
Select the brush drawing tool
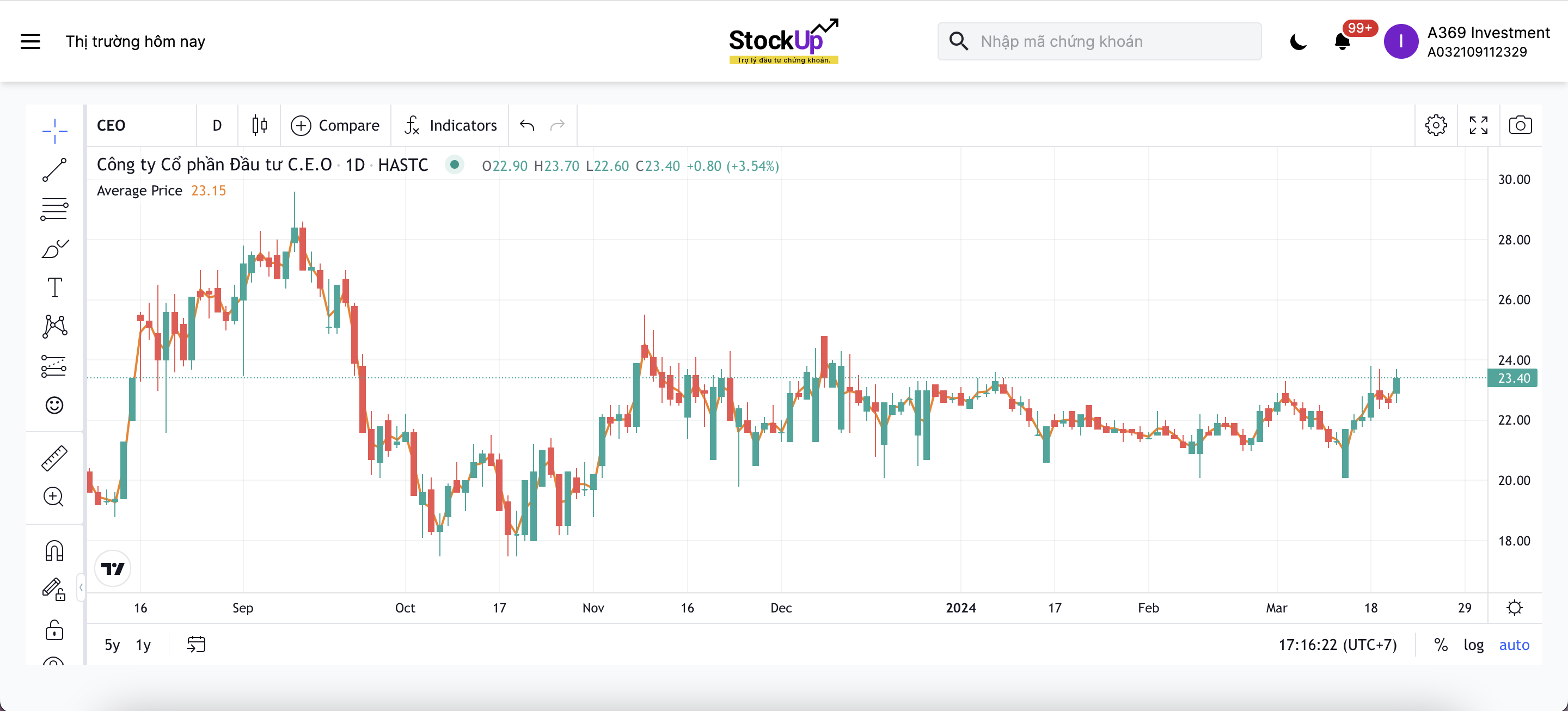click(x=54, y=248)
